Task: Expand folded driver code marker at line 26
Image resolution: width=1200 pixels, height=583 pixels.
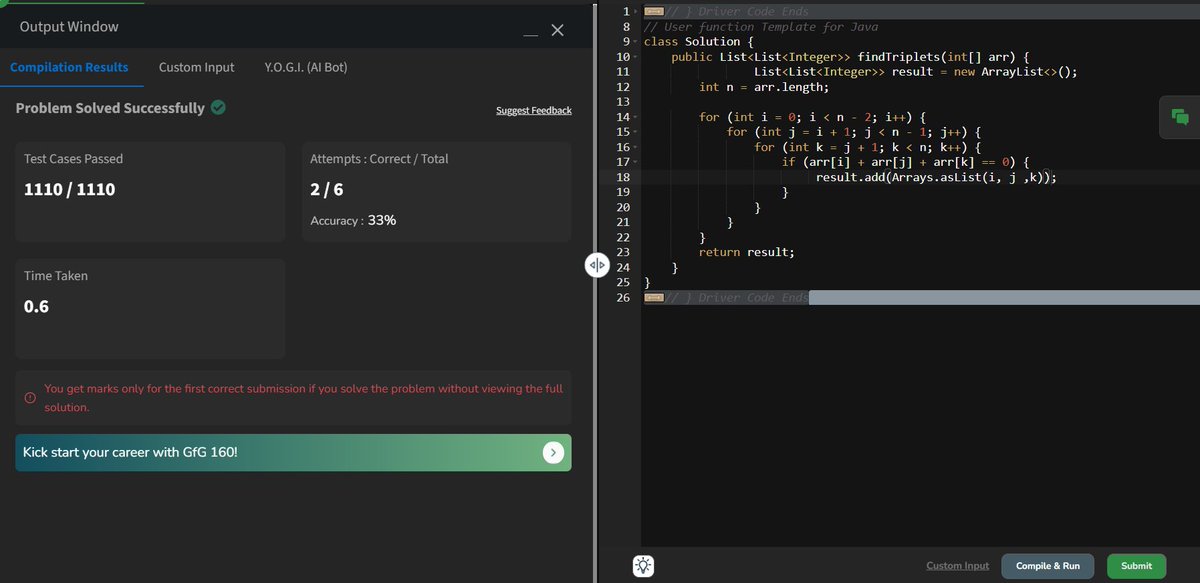Action: tap(654, 298)
